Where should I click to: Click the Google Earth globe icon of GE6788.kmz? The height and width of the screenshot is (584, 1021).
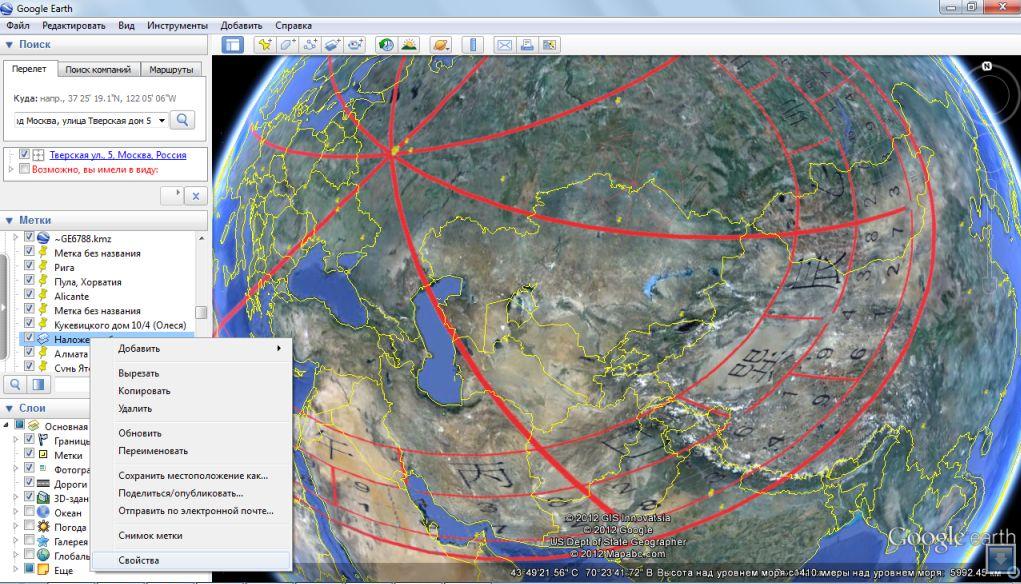[x=44, y=238]
